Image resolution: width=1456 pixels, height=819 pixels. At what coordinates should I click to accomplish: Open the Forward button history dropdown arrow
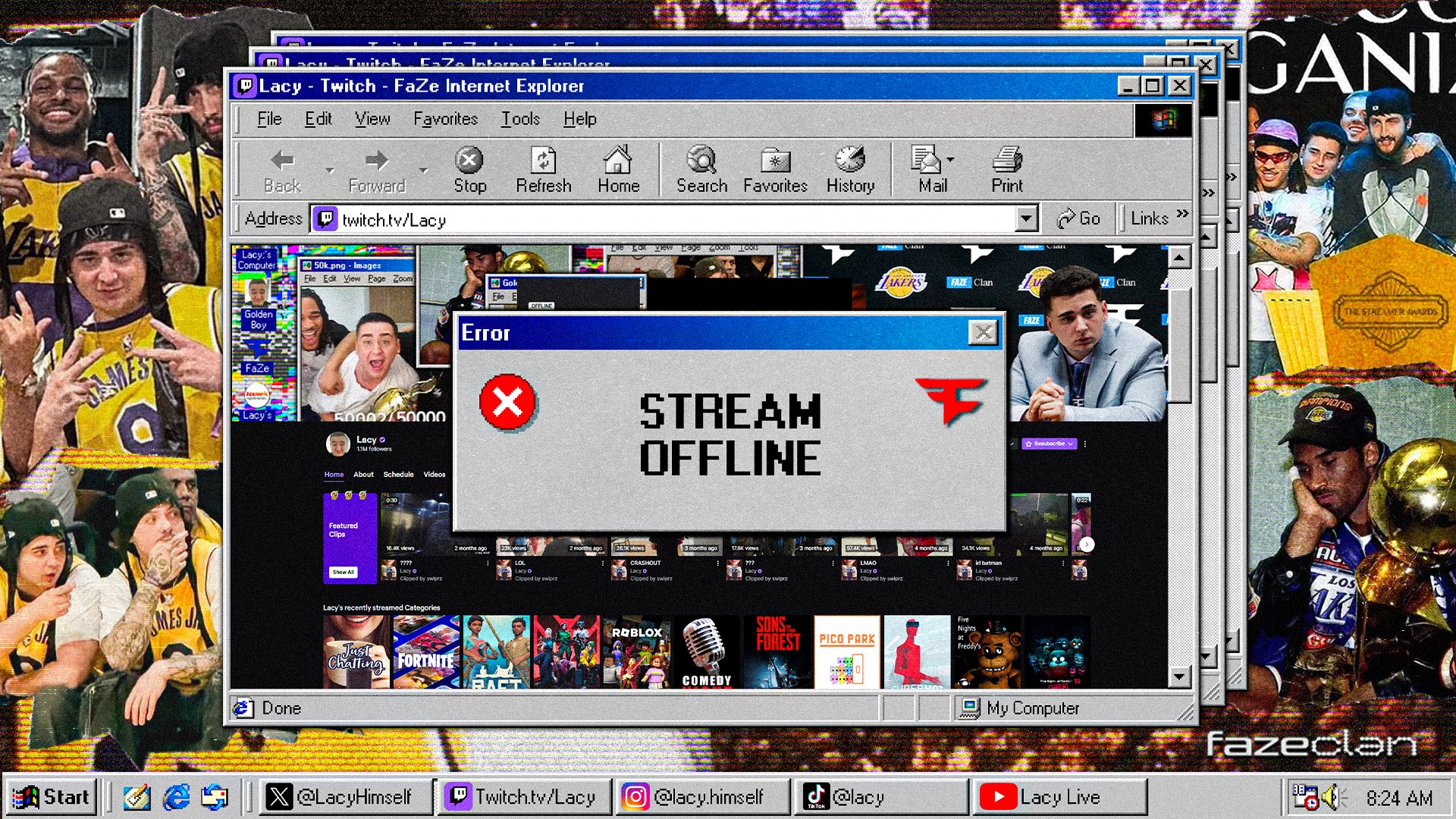[423, 170]
